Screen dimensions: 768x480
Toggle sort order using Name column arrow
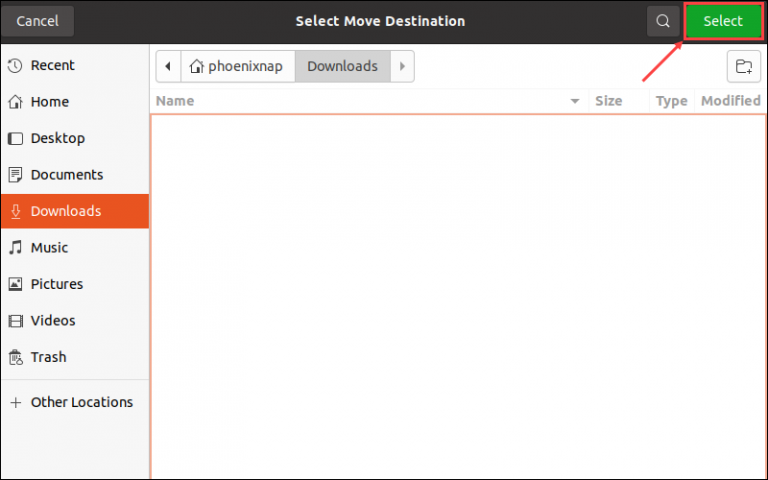(x=575, y=101)
